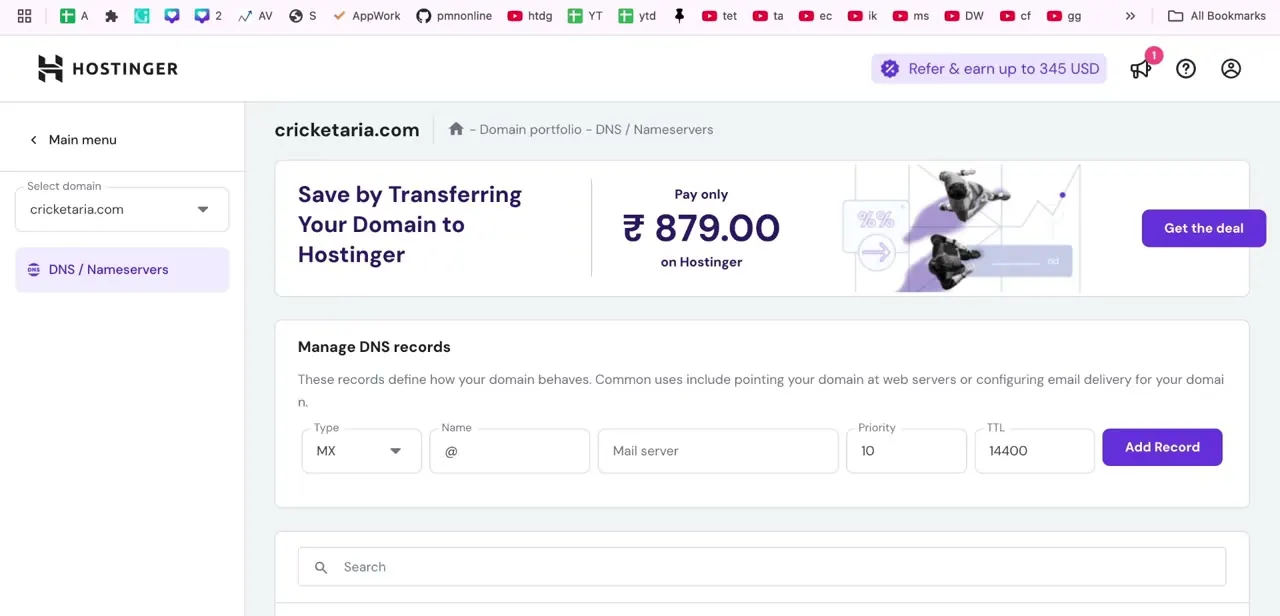Image resolution: width=1280 pixels, height=616 pixels.
Task: Open the user account profile icon
Action: [x=1231, y=68]
